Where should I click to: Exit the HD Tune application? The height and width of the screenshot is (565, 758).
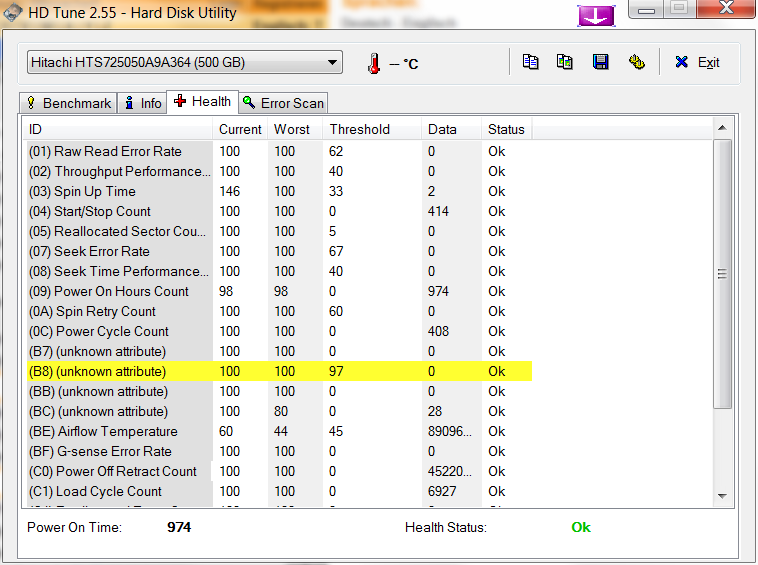[698, 62]
